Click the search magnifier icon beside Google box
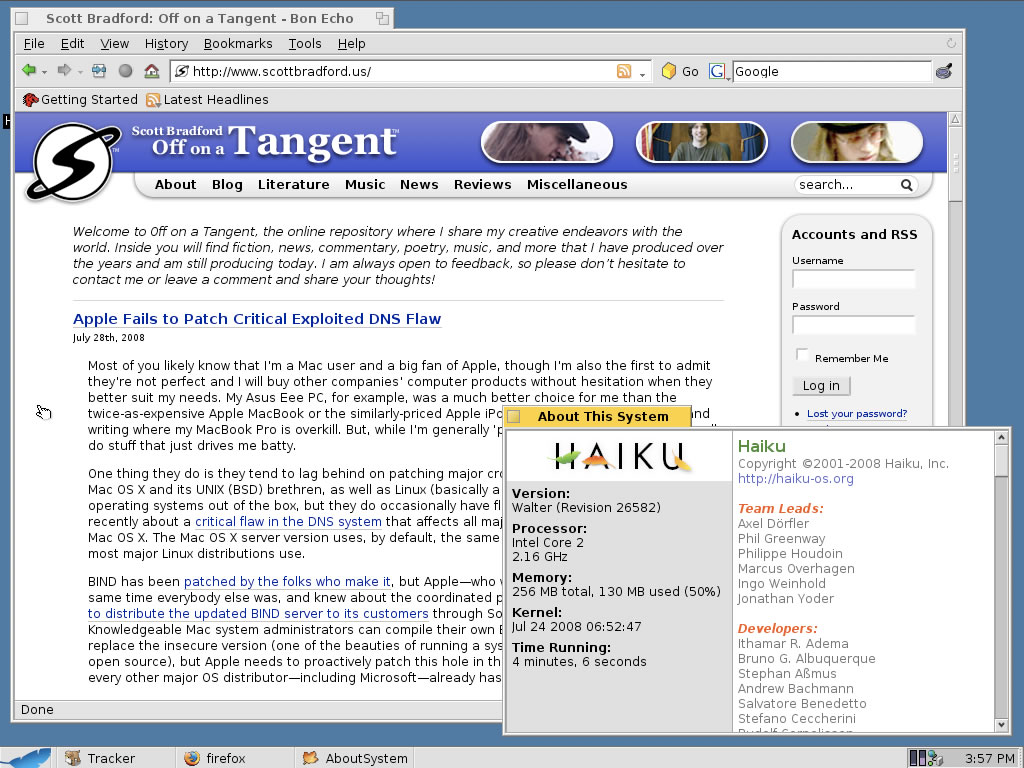Screen dimensions: 1024x768 pyautogui.click(x=943, y=71)
